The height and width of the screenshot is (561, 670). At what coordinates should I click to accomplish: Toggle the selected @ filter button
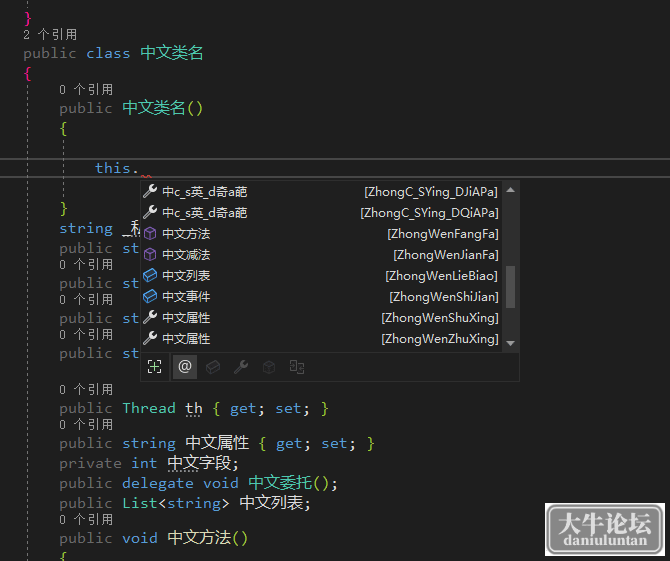[185, 367]
